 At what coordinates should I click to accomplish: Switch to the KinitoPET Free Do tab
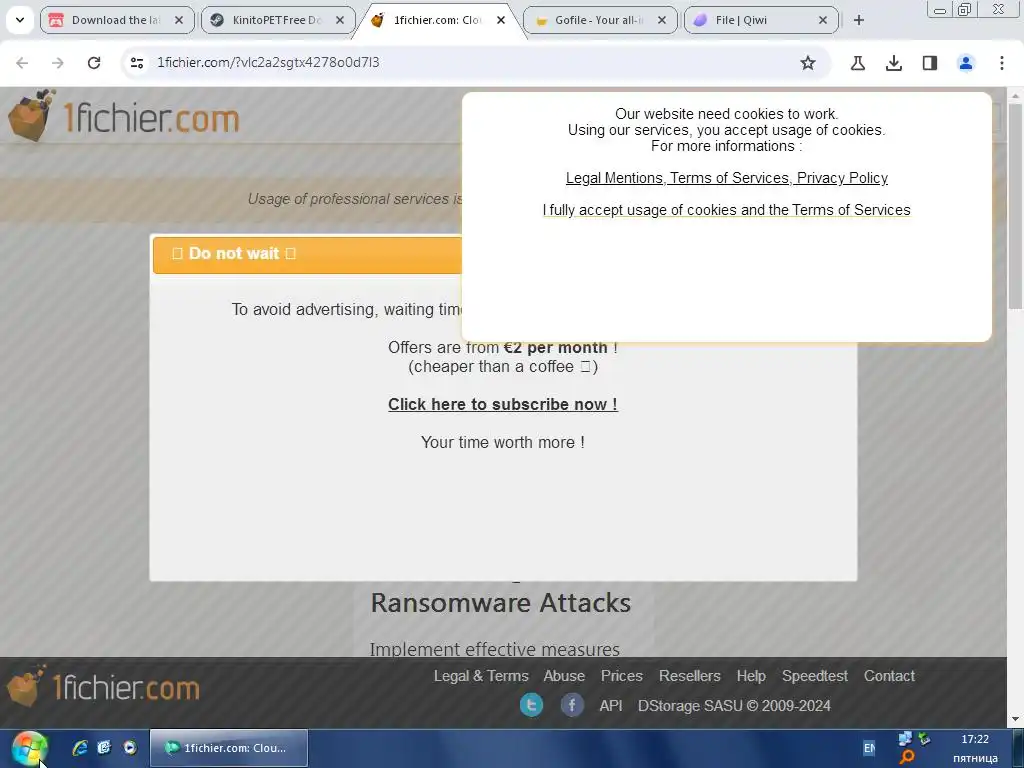click(x=278, y=20)
